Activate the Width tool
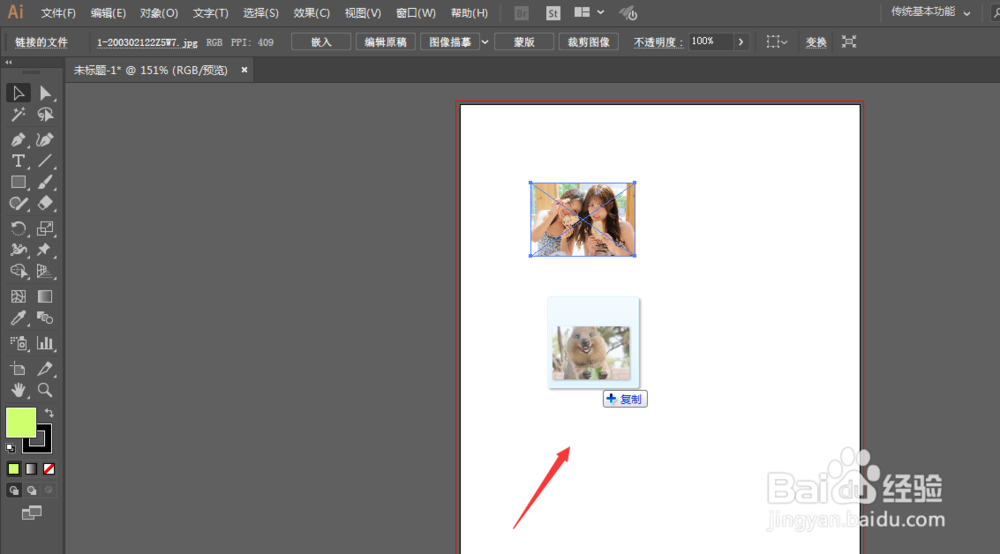This screenshot has width=1000, height=554. click(18, 250)
